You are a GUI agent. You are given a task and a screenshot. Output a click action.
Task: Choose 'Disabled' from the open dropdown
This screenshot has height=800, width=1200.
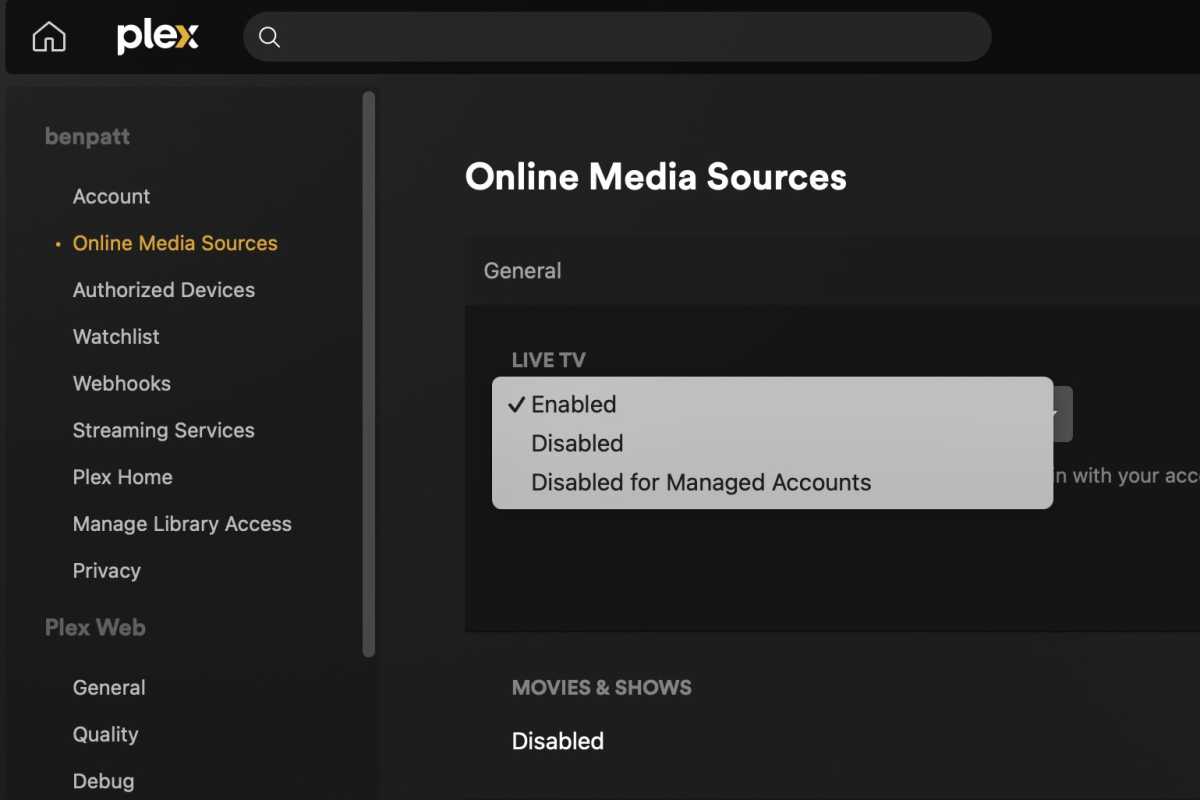tap(577, 443)
